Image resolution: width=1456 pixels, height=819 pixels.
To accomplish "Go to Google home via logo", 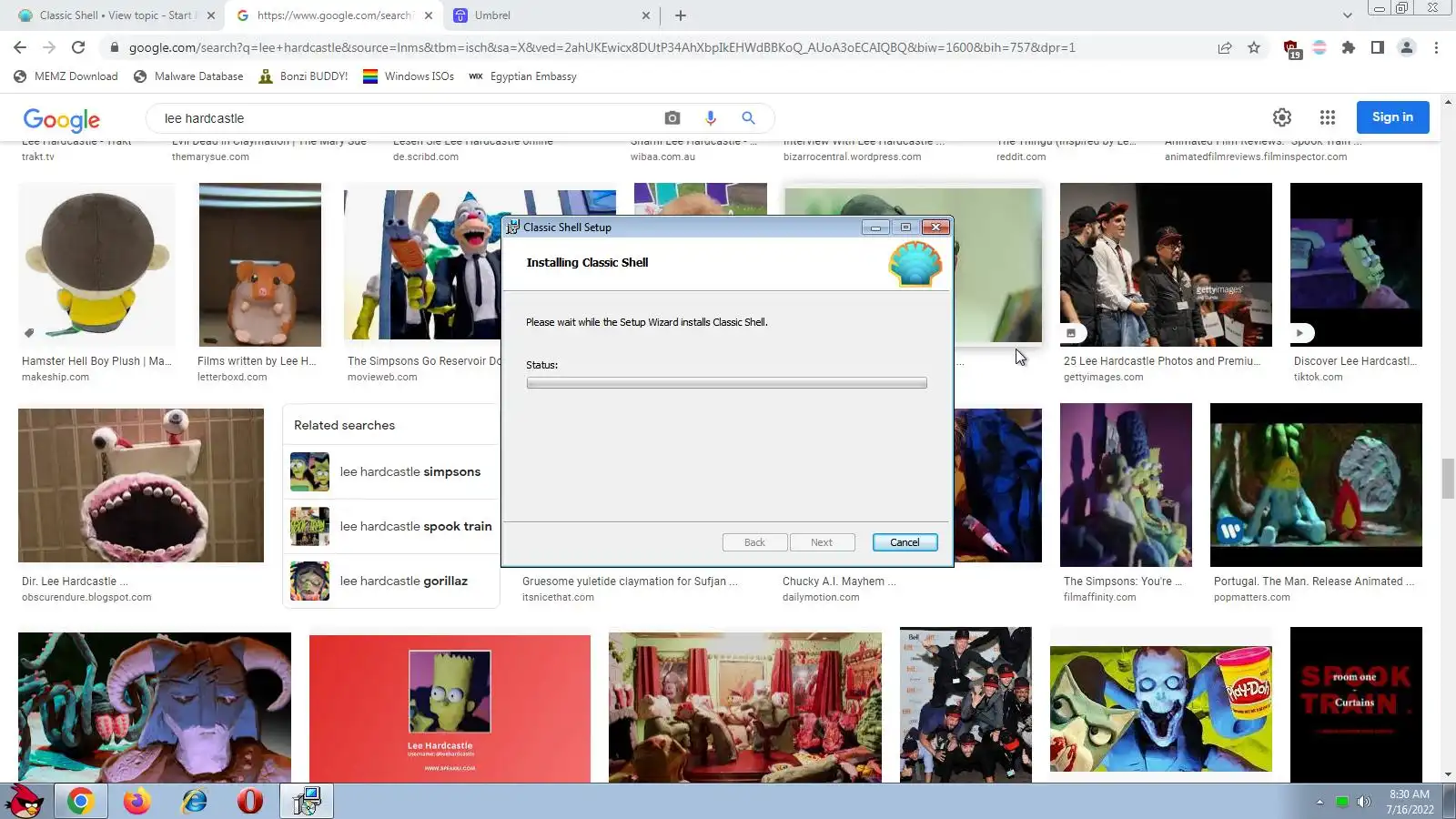I will point(62,119).
